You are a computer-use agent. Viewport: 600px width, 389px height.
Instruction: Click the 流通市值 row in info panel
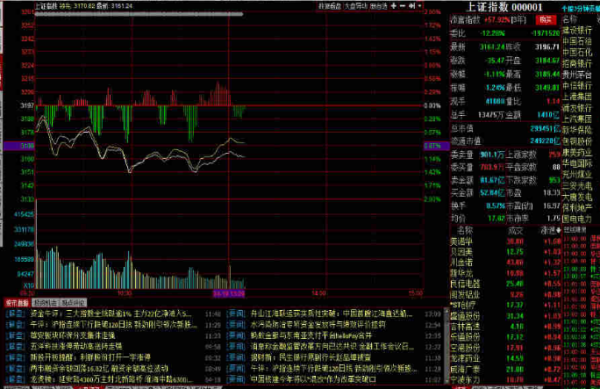click(505, 141)
